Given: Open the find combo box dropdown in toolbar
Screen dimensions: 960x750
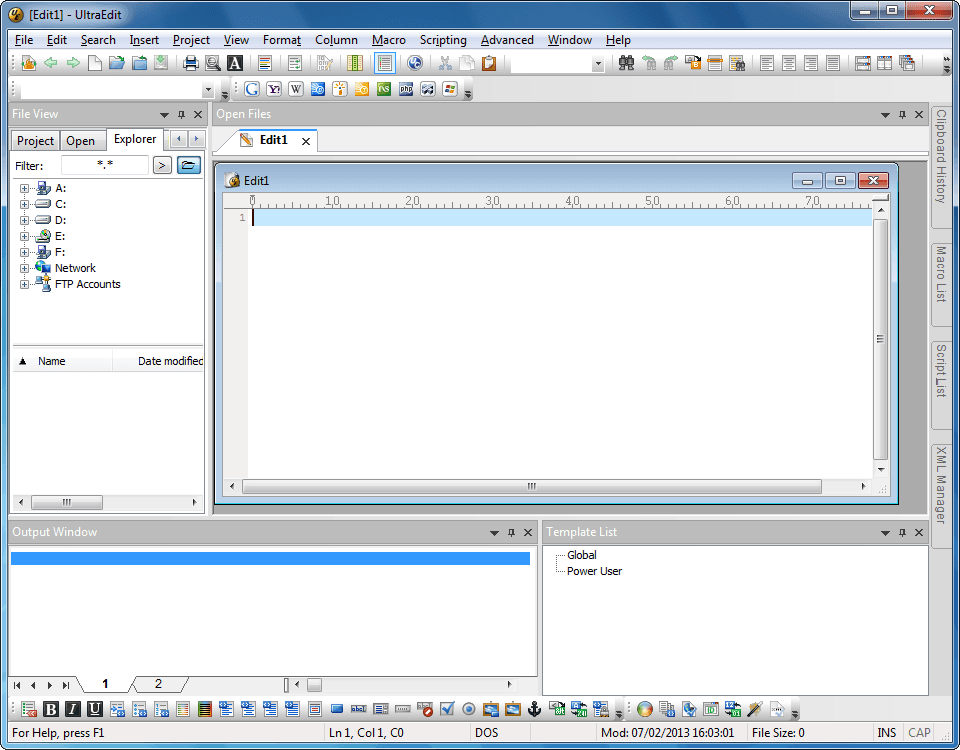Looking at the screenshot, I should click(598, 64).
